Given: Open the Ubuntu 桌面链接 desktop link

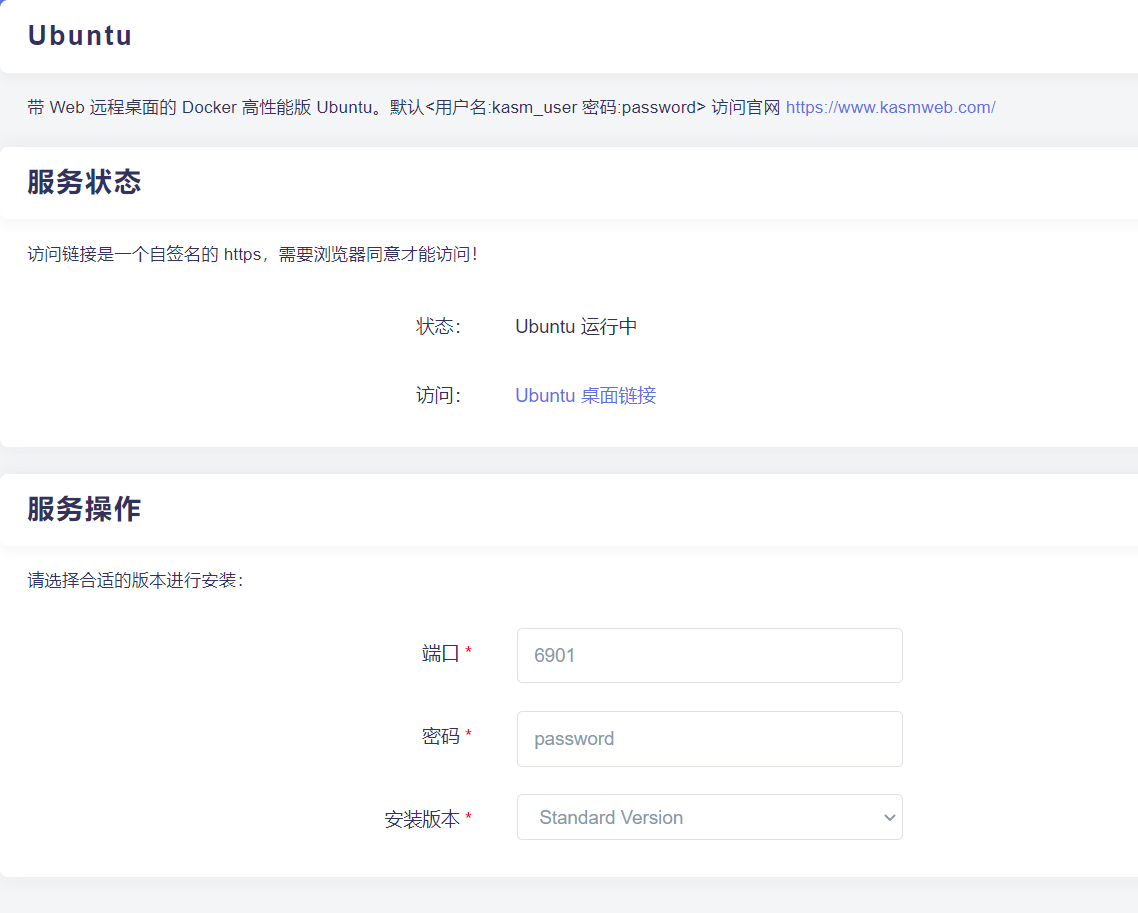Looking at the screenshot, I should pyautogui.click(x=585, y=395).
